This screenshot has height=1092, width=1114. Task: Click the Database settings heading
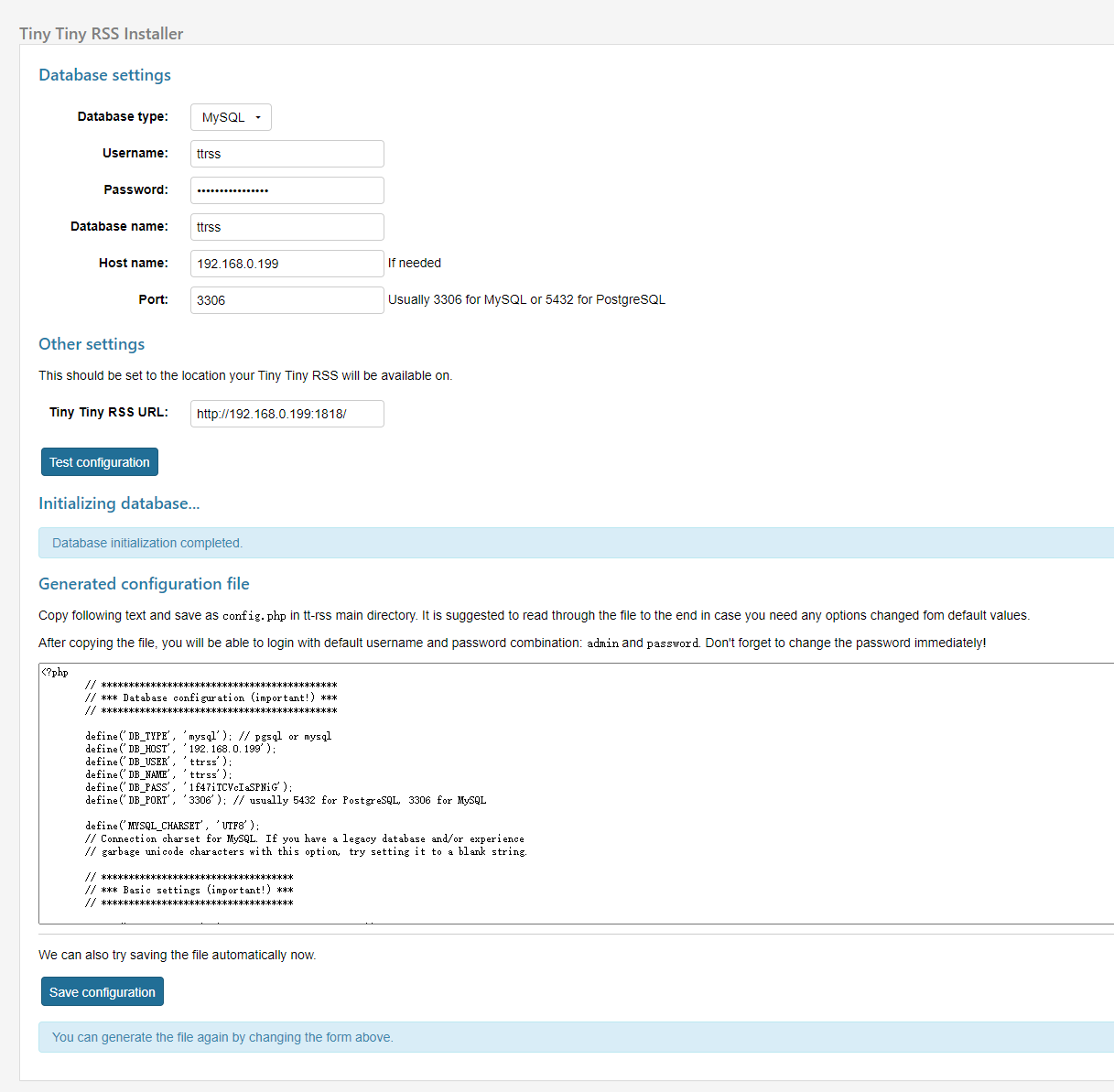(104, 75)
